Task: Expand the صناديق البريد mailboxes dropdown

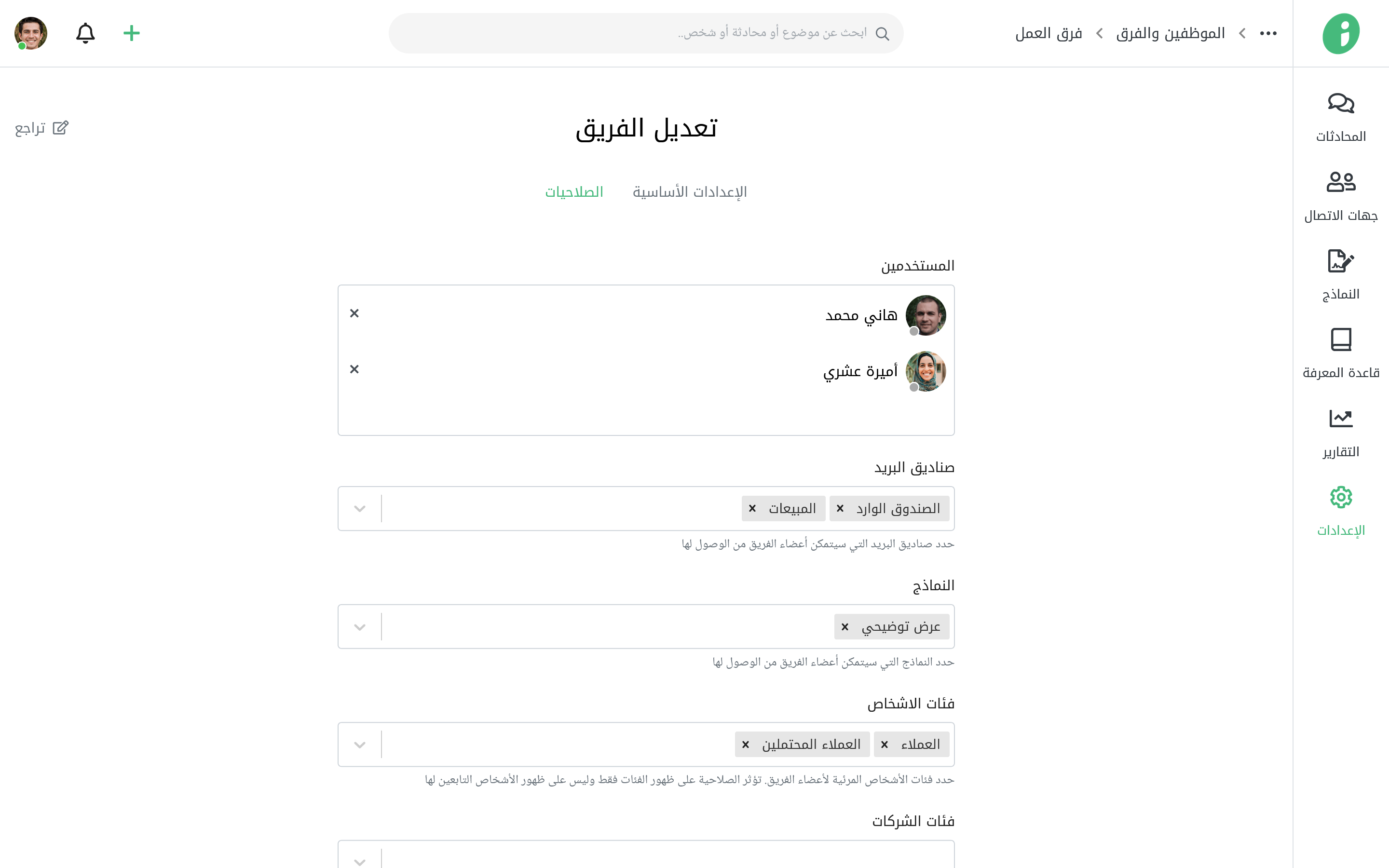Action: point(360,509)
